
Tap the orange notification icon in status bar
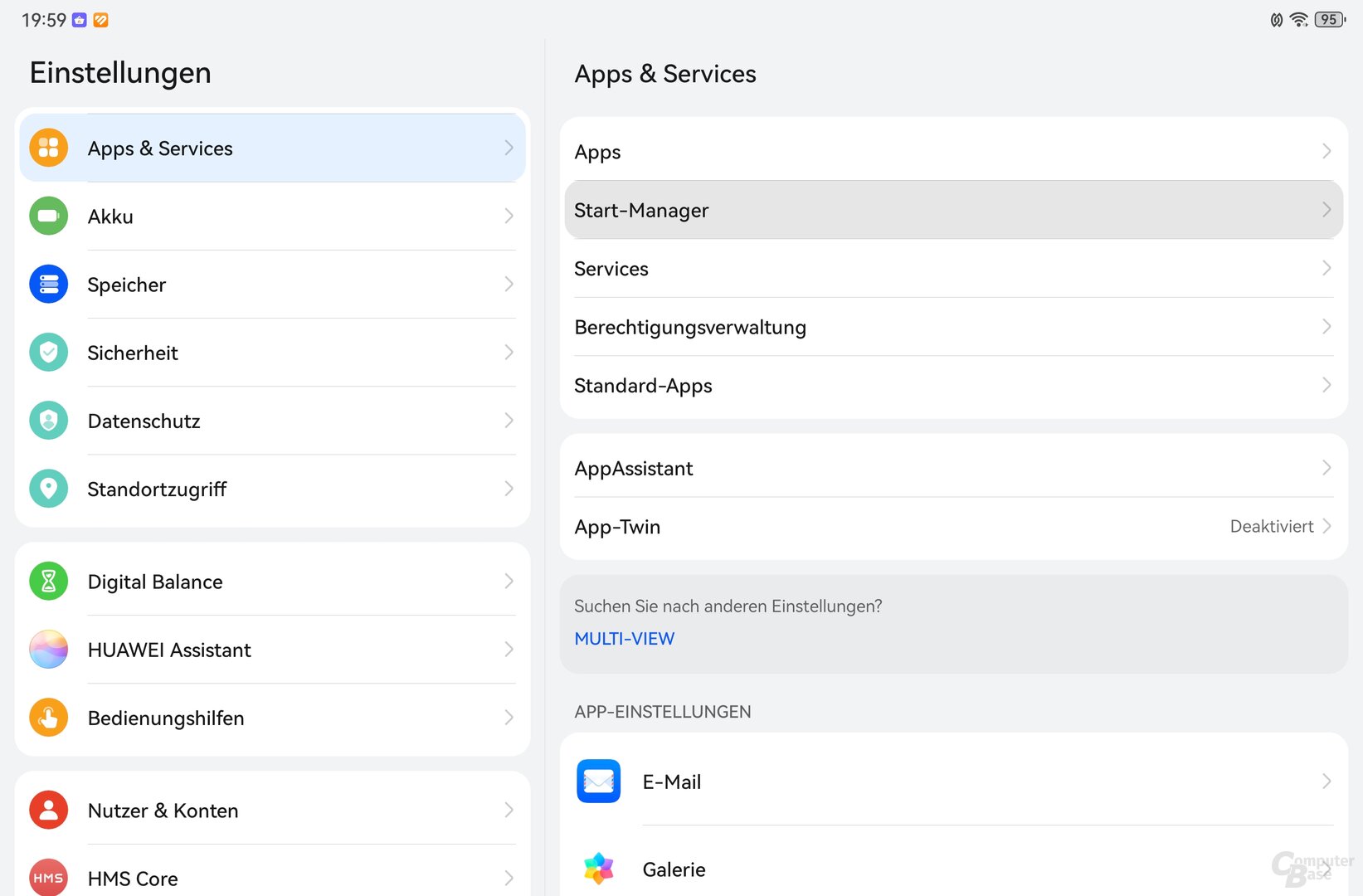click(100, 20)
